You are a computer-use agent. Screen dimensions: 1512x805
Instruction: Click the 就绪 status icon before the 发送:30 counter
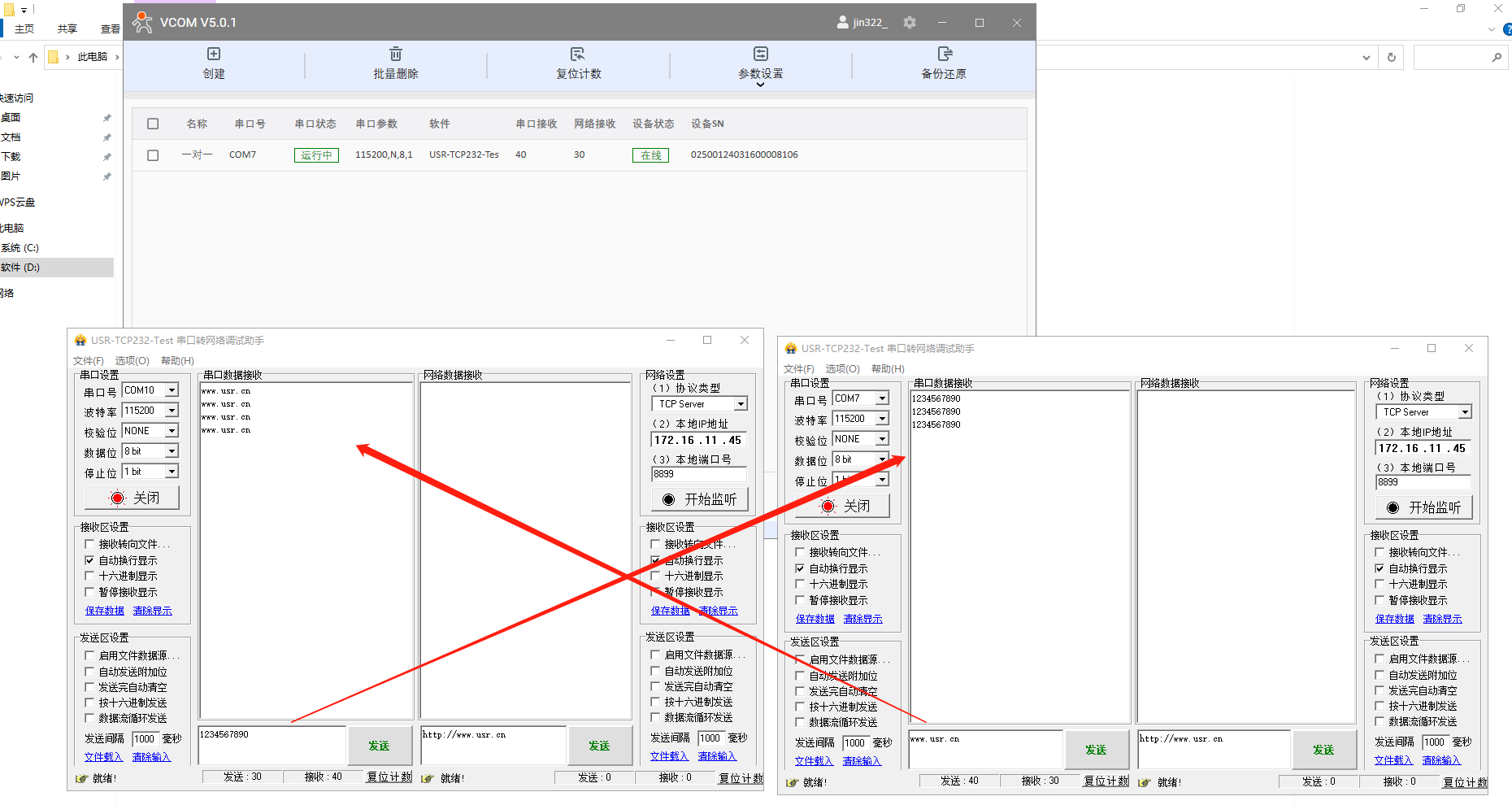point(81,778)
